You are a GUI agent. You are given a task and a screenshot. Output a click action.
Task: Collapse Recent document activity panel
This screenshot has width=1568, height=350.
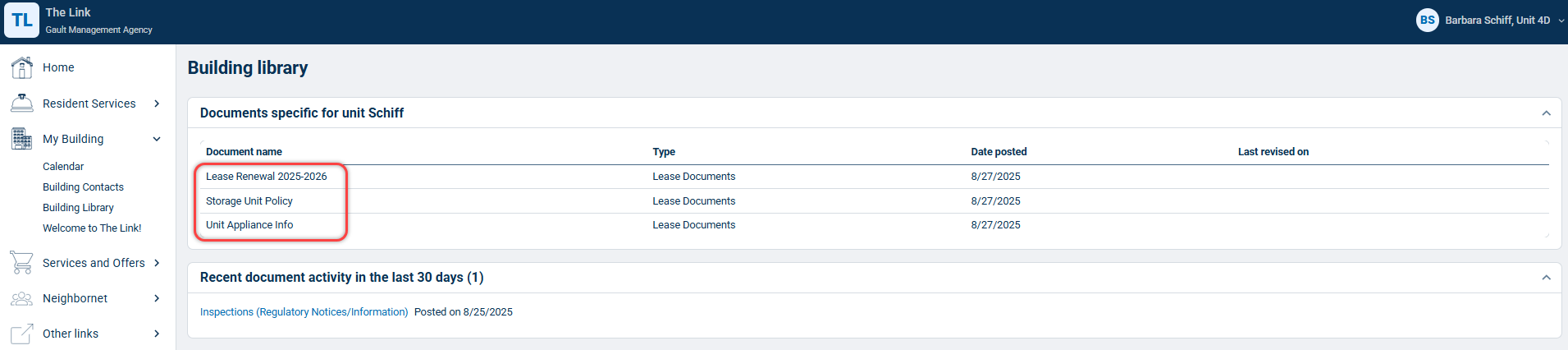coord(1546,278)
